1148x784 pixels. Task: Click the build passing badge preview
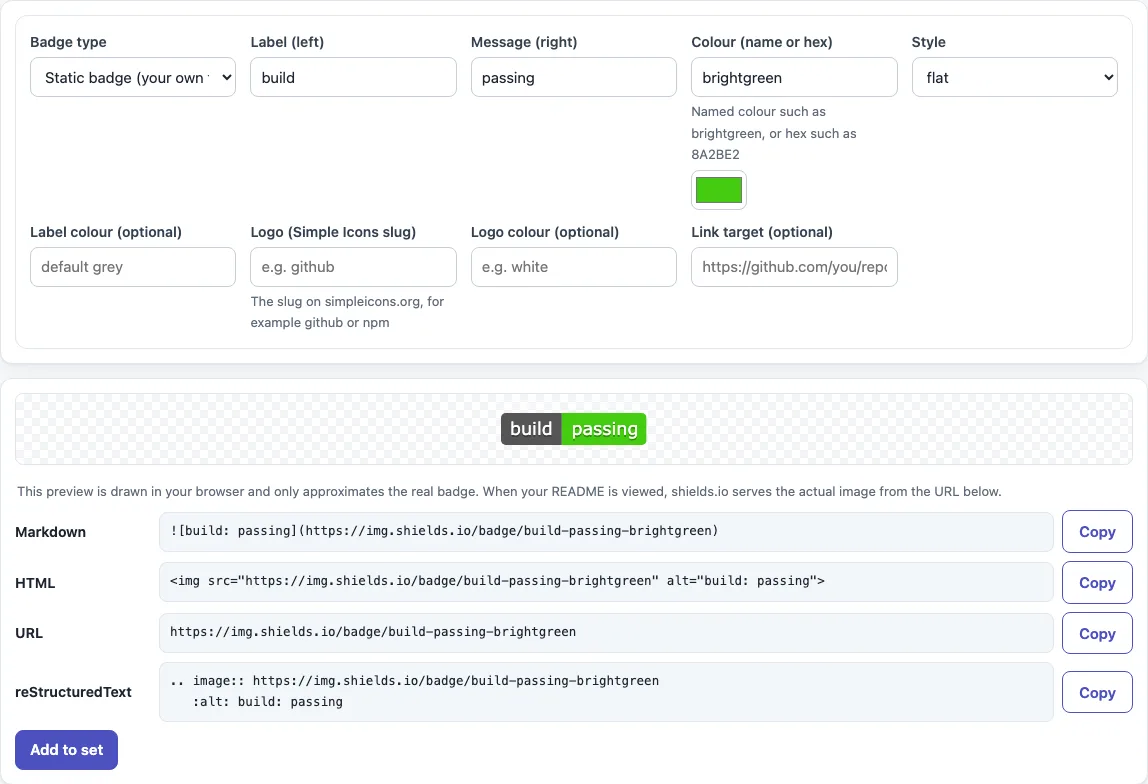pyautogui.click(x=573, y=429)
